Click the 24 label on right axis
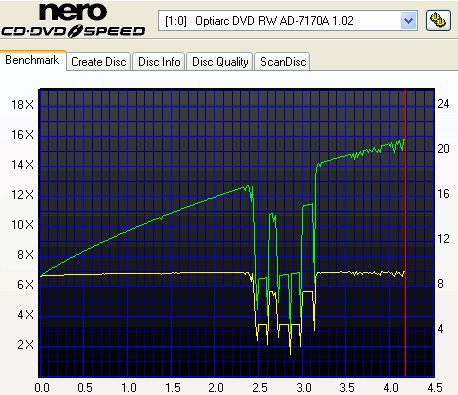The image size is (458, 395). pos(443,104)
